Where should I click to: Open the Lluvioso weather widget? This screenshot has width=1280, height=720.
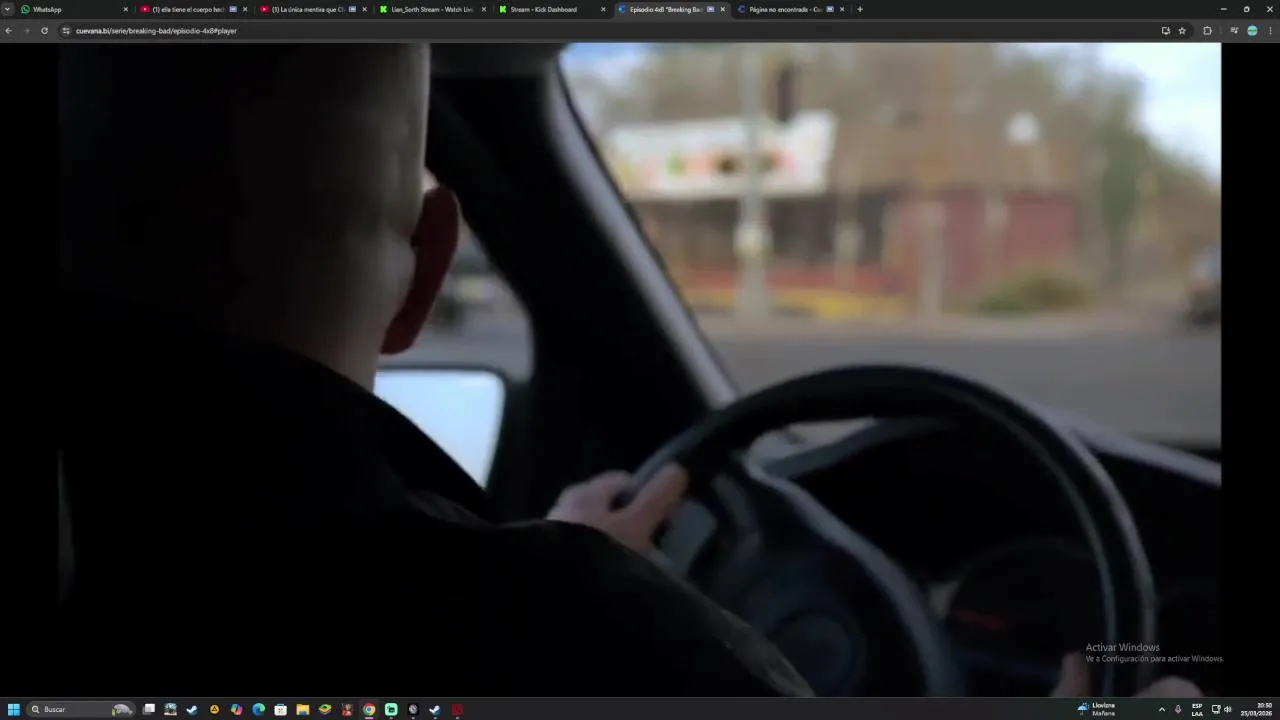point(1097,709)
